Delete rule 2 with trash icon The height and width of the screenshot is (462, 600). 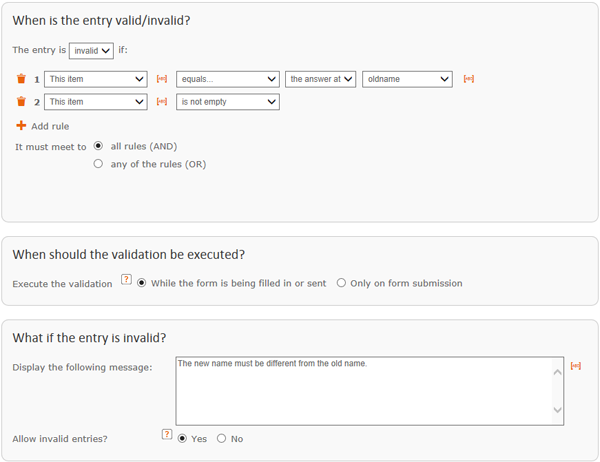click(21, 101)
